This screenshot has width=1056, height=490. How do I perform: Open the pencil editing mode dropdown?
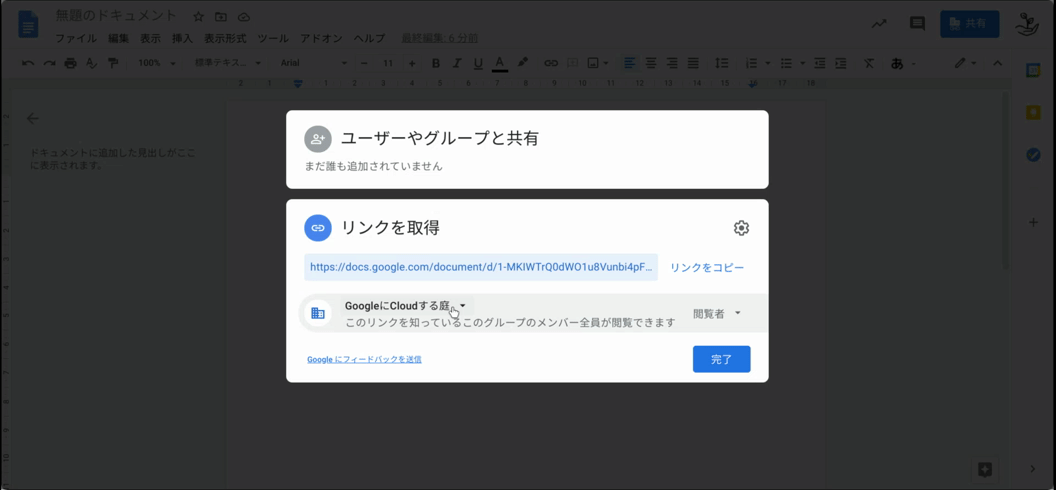coord(965,63)
